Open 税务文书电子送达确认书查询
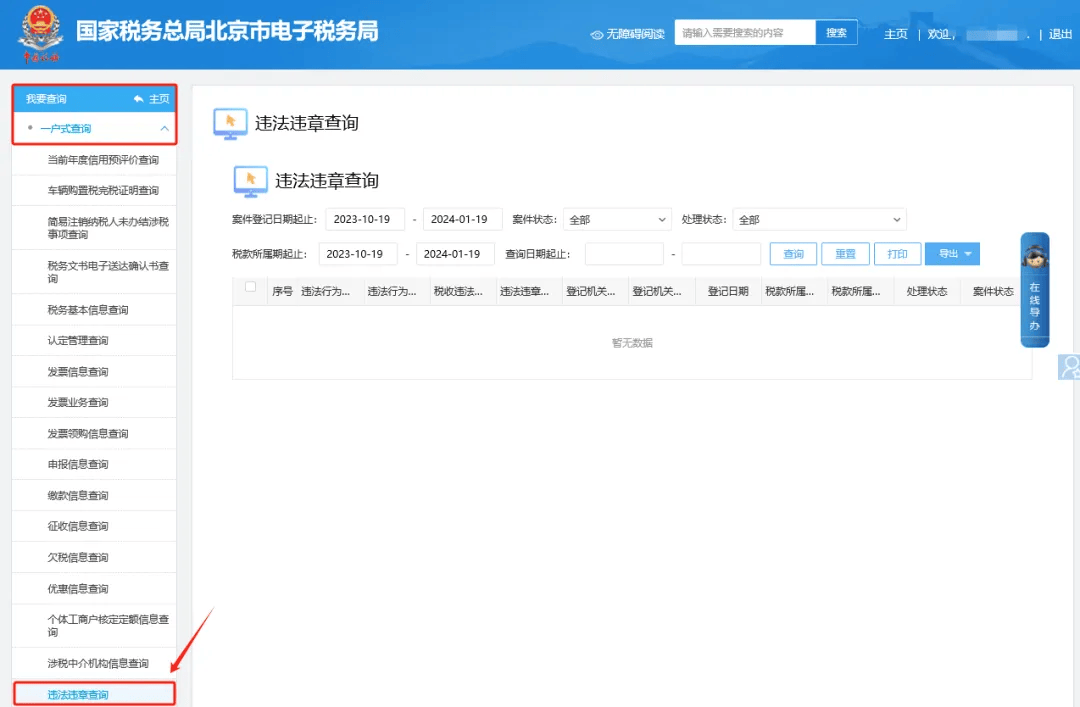Screen dimensions: 1080x707 pos(94,272)
